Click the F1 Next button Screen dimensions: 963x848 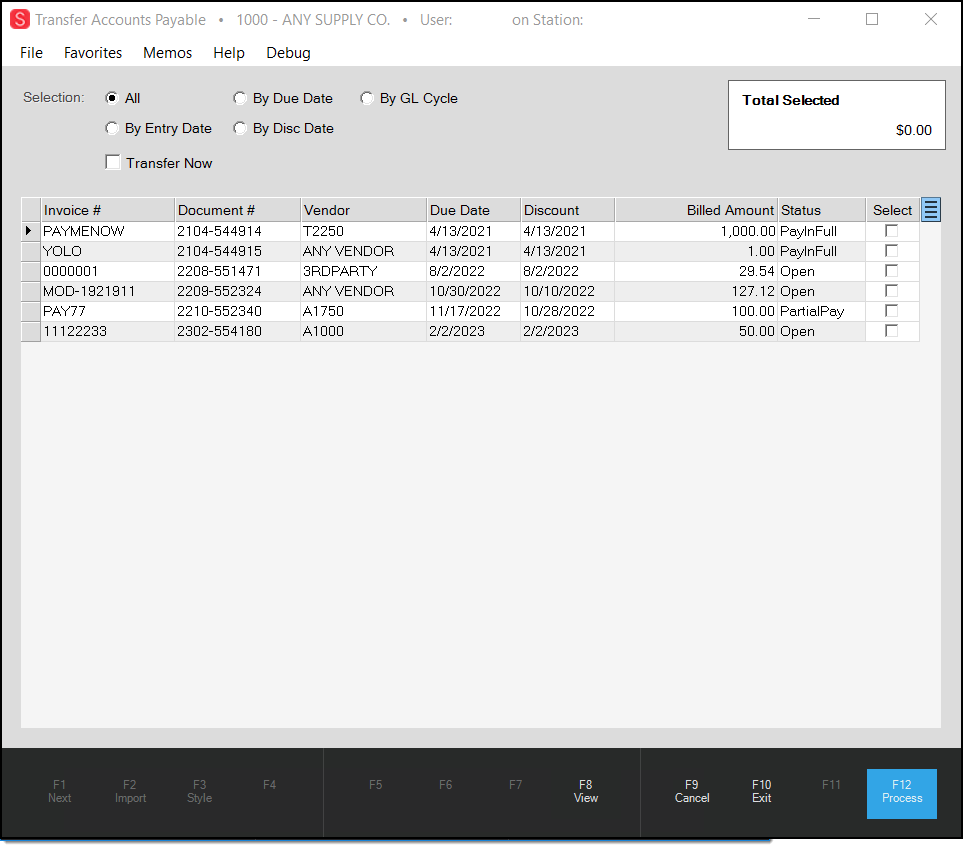pyautogui.click(x=60, y=792)
